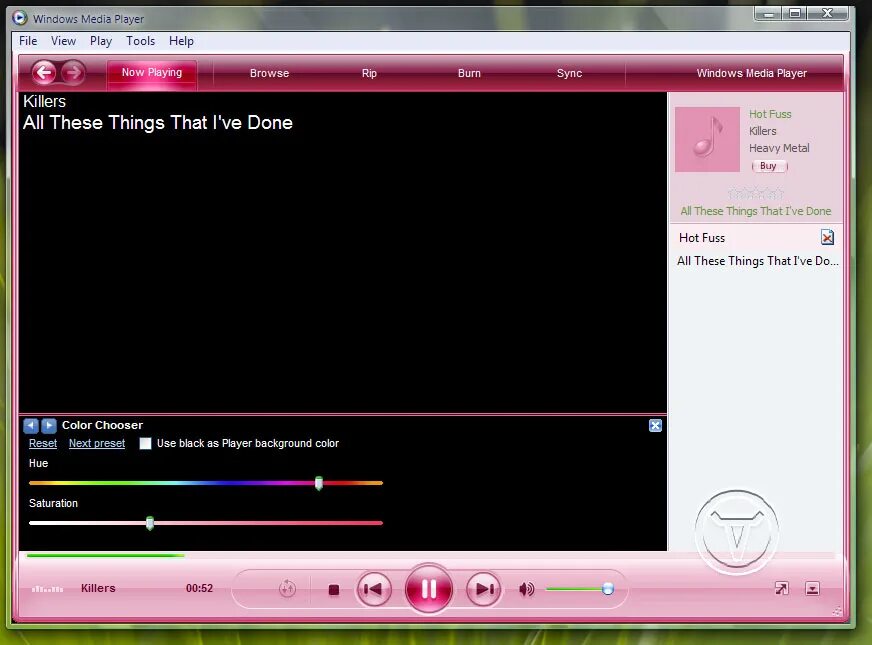872x645 pixels.
Task: Click the circular V logo in the list pane
Action: coord(736,532)
